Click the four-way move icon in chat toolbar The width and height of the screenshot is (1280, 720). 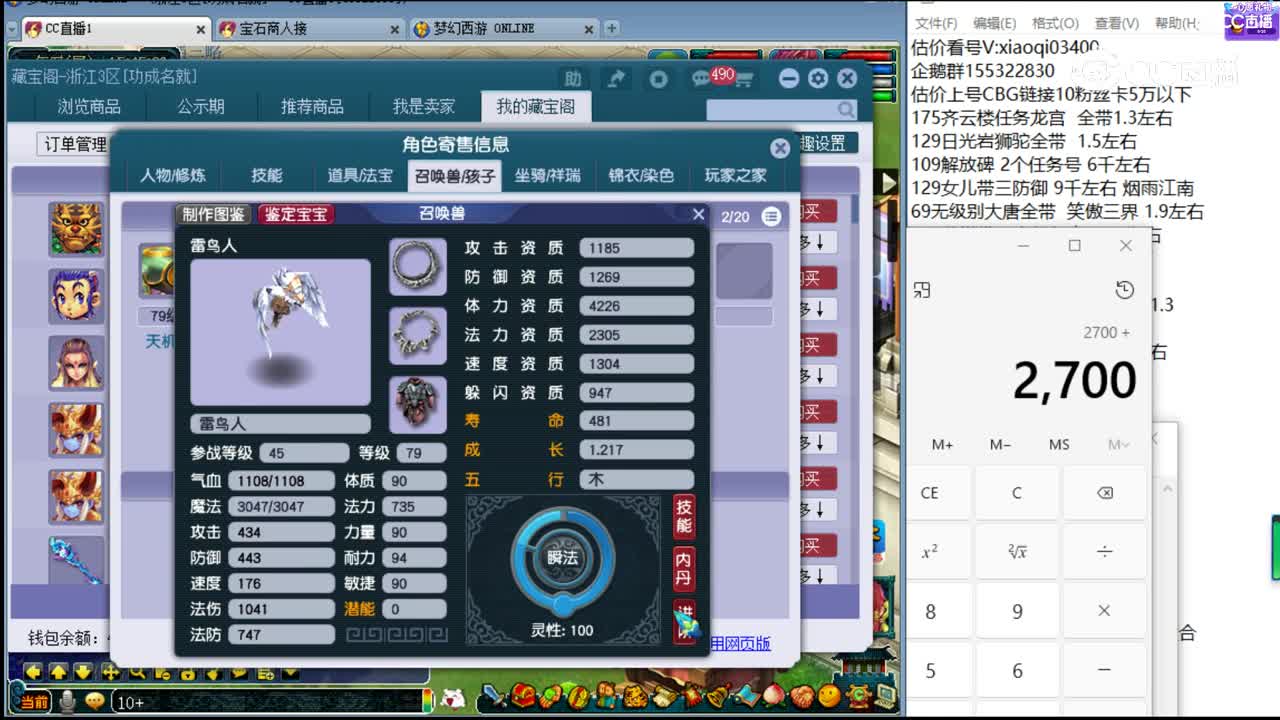pyautogui.click(x=110, y=673)
